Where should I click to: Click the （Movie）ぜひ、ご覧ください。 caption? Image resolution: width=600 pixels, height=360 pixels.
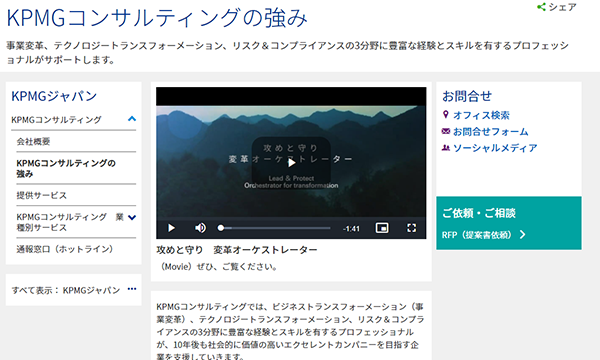(x=217, y=267)
